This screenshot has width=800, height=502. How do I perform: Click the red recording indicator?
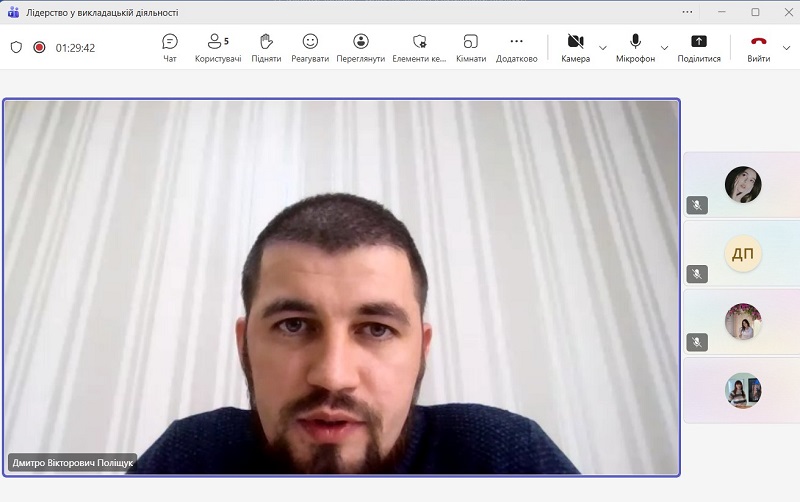click(x=40, y=47)
